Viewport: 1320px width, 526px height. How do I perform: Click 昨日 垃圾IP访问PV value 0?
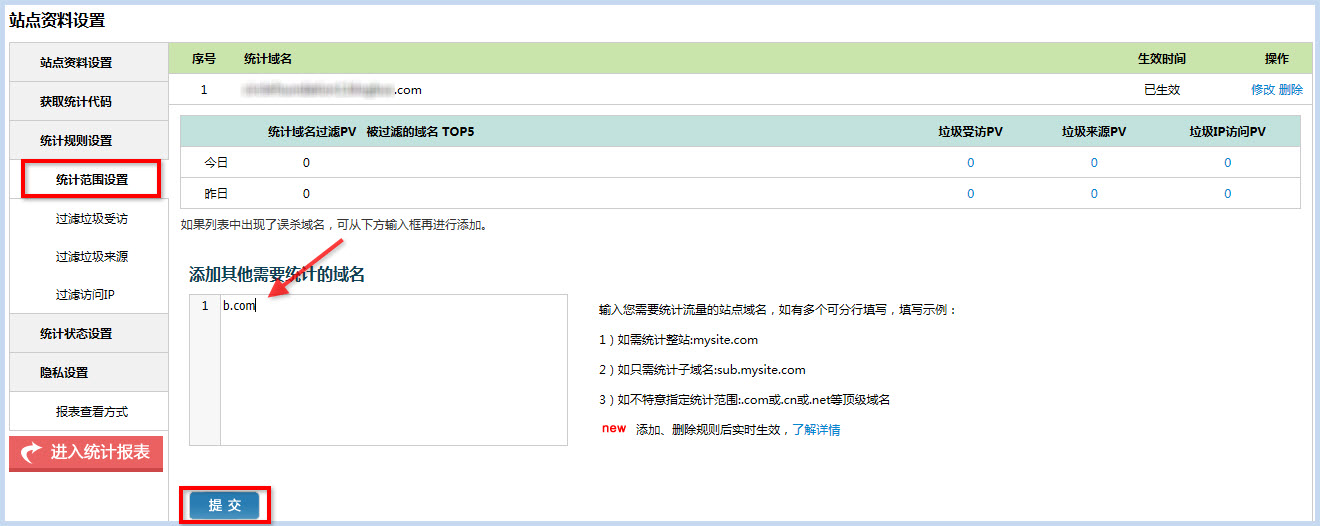click(1228, 194)
